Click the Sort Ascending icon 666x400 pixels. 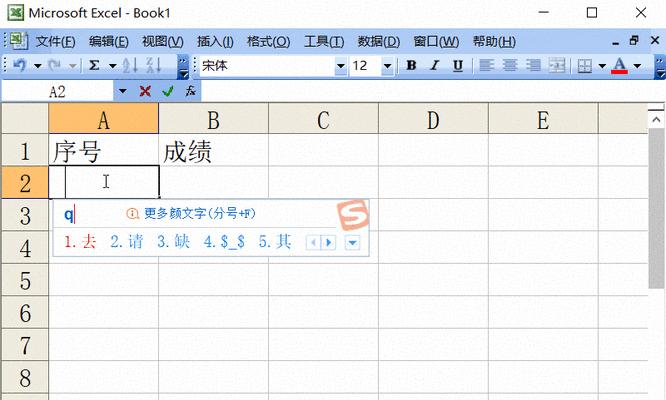click(130, 65)
